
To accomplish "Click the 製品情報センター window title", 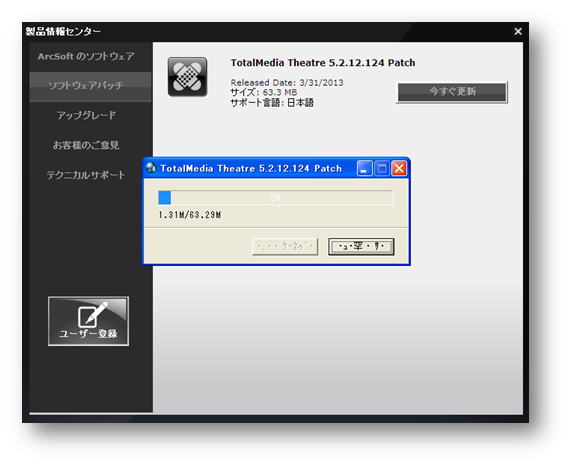I will click(63, 32).
